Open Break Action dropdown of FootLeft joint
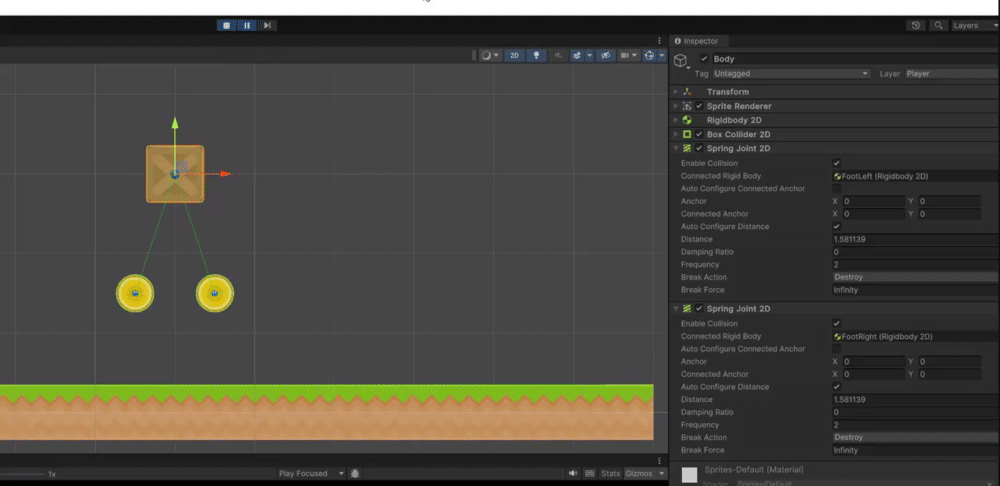1000x486 pixels. (916, 277)
